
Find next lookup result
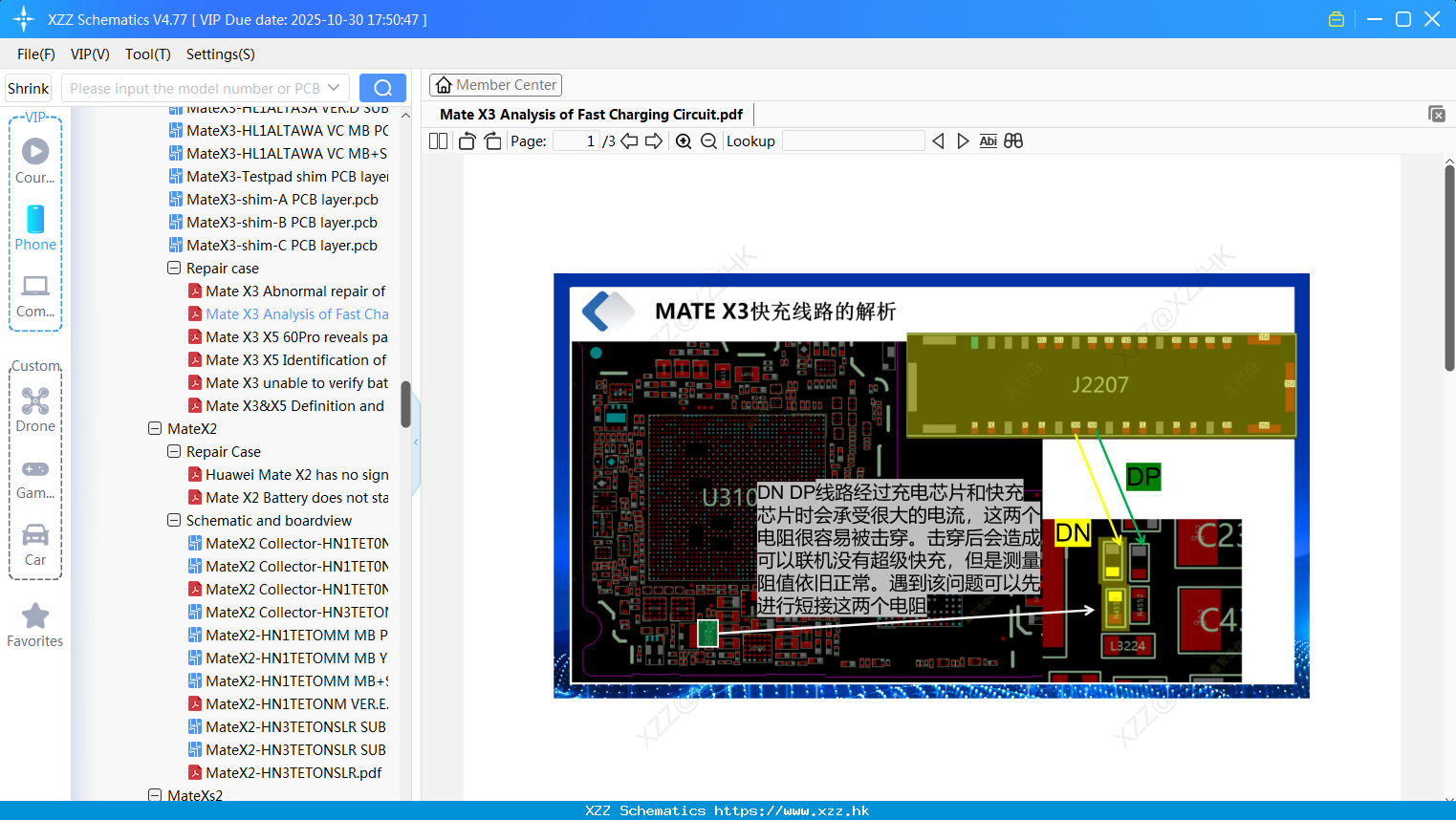[x=963, y=140]
